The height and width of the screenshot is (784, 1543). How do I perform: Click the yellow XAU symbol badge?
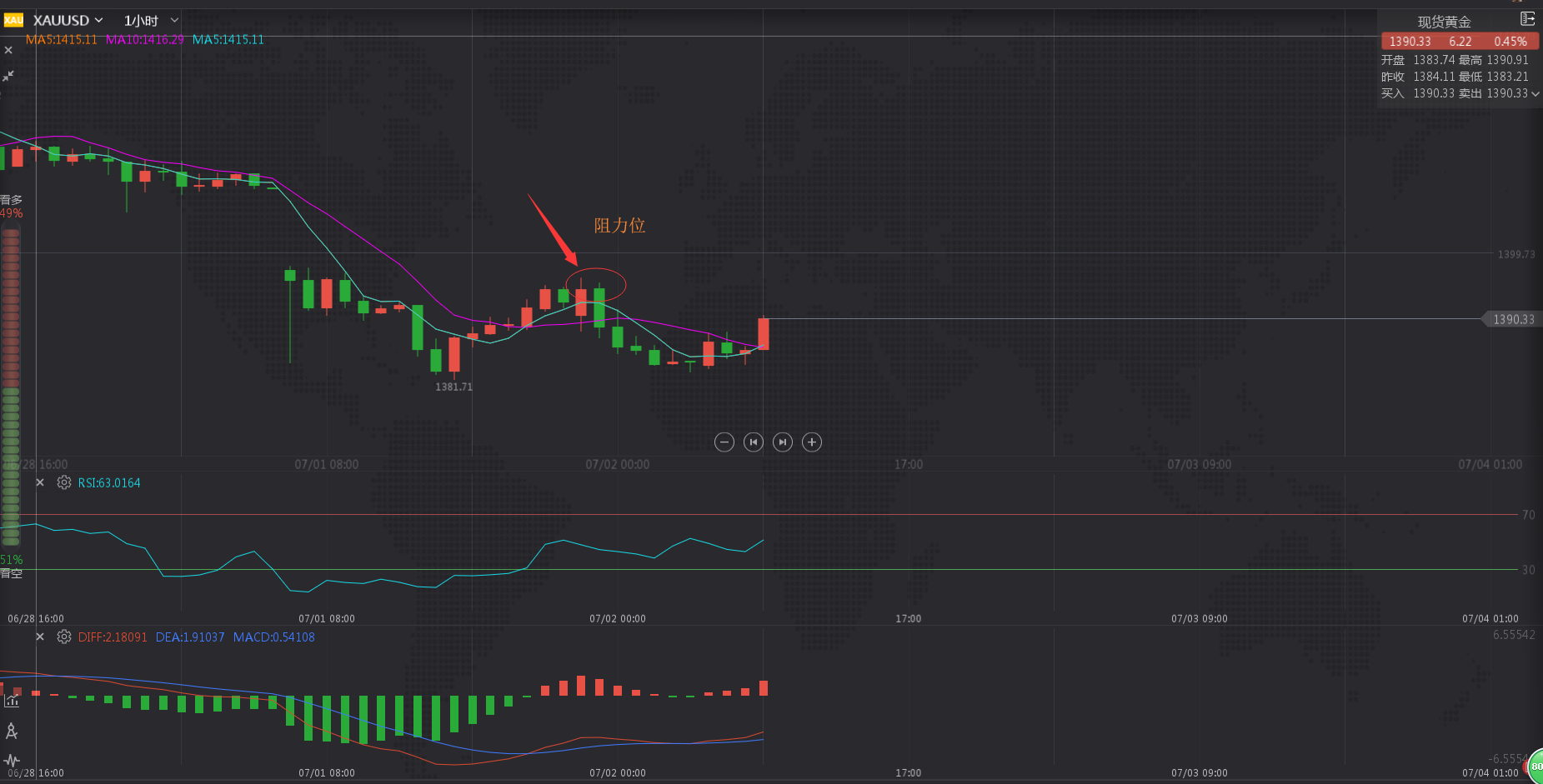(x=13, y=20)
